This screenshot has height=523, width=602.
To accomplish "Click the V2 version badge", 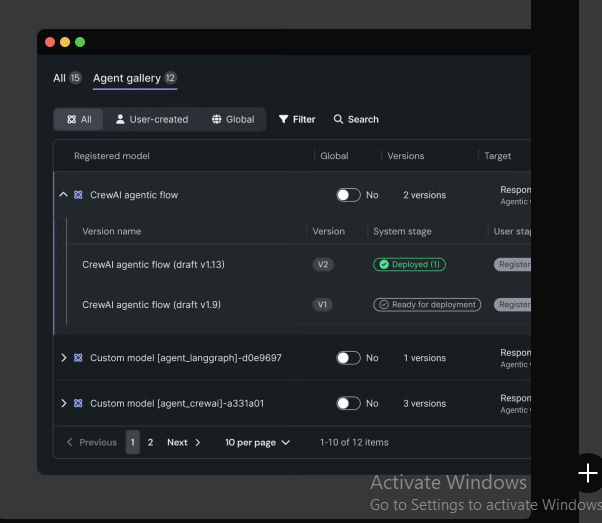I will pos(323,264).
